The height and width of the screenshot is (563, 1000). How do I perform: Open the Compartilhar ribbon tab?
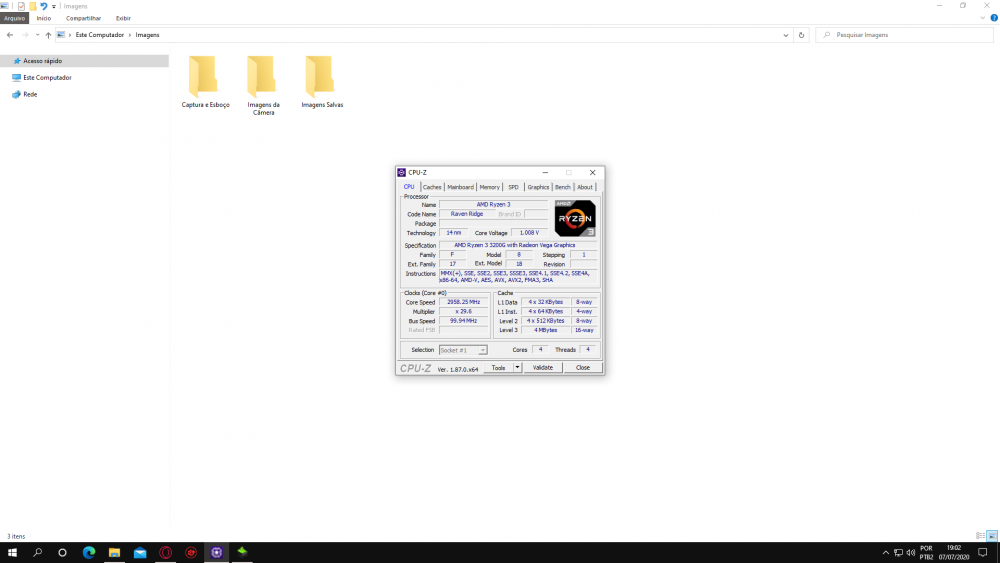pyautogui.click(x=83, y=18)
